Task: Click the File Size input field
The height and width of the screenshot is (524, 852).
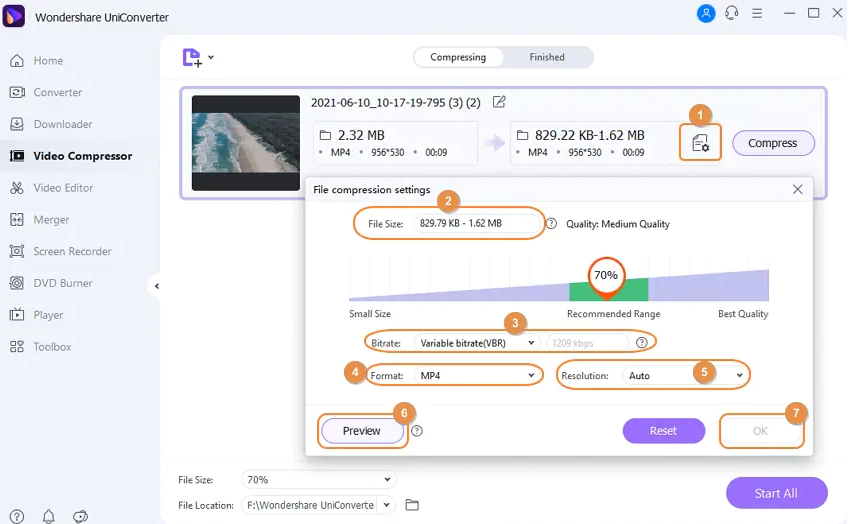Action: (478, 224)
